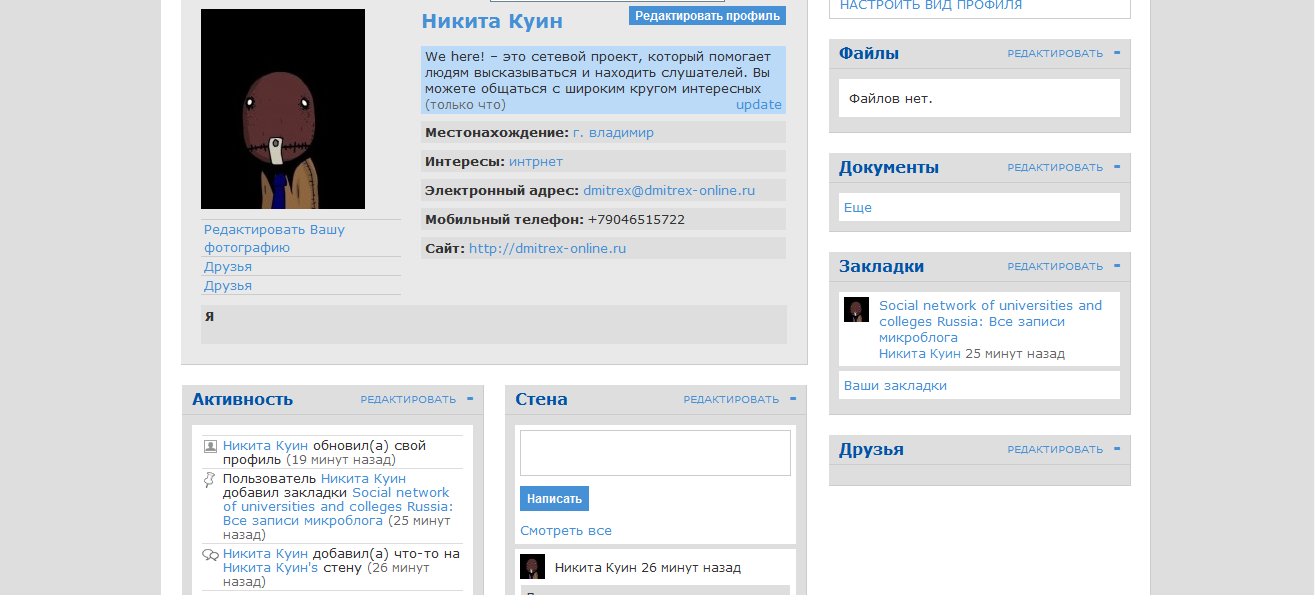
Task: Click Редактировать in the Стена widget
Action: [731, 400]
